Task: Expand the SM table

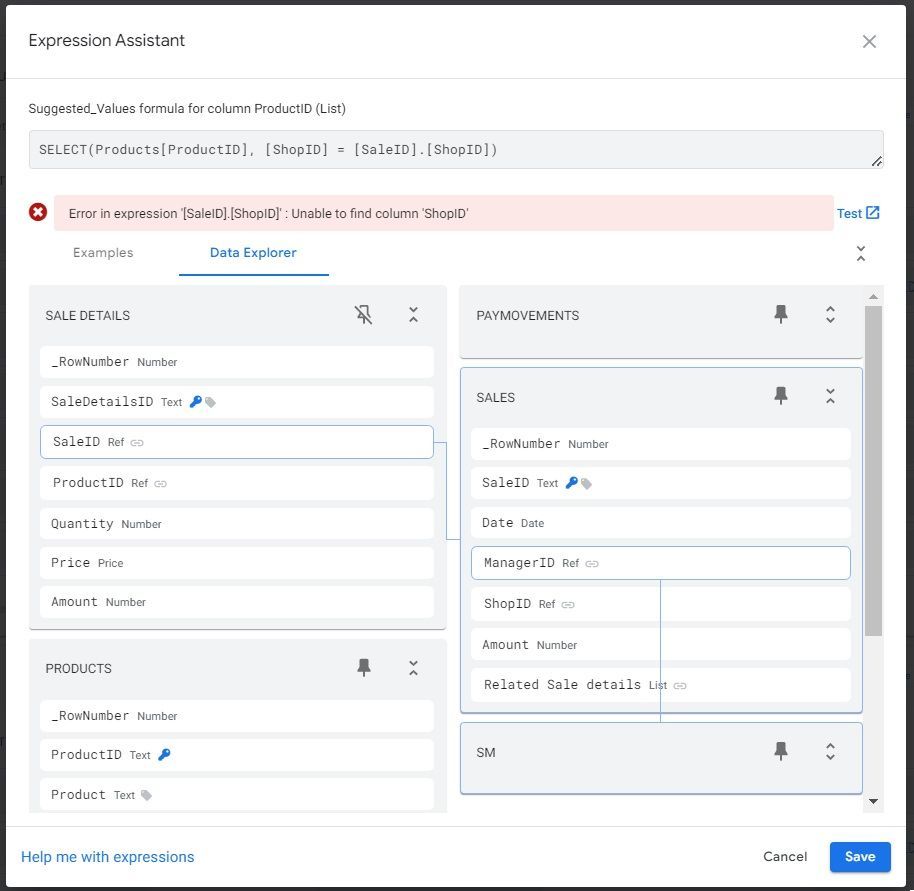Action: click(x=830, y=752)
